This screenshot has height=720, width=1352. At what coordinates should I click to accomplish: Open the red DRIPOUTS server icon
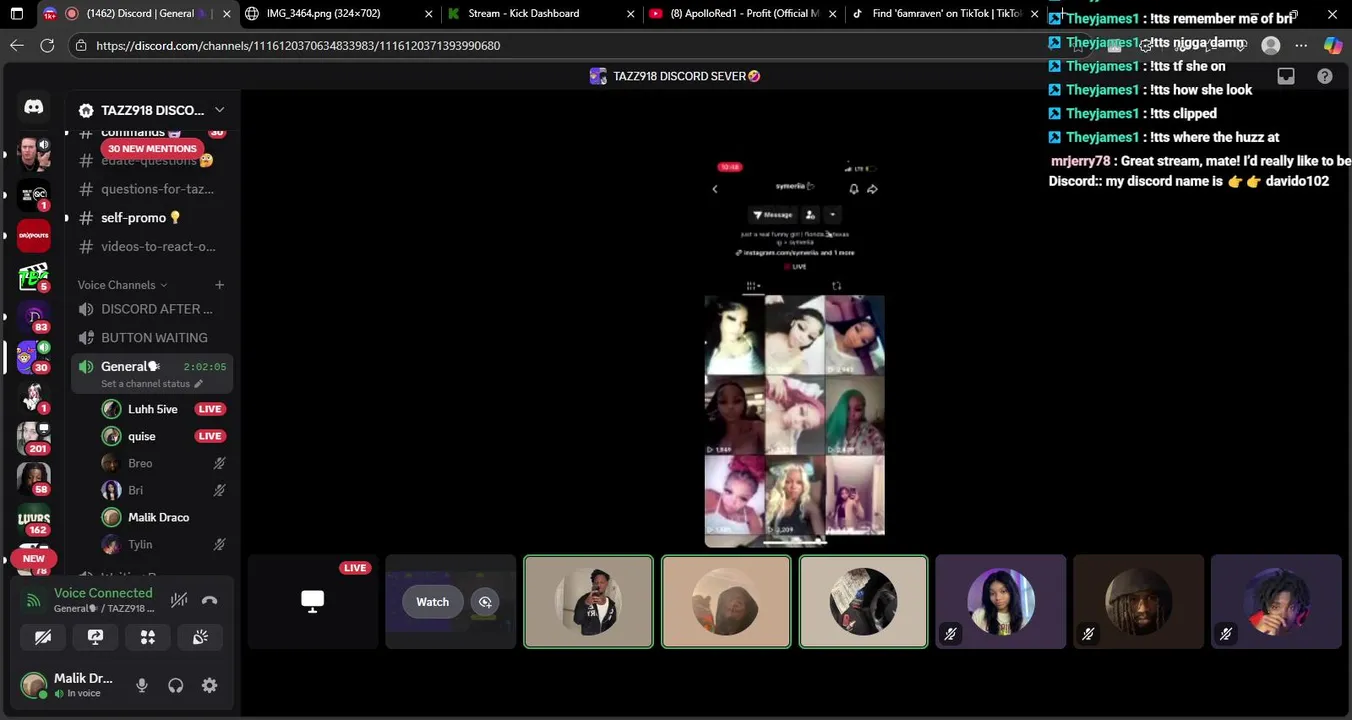(33, 236)
